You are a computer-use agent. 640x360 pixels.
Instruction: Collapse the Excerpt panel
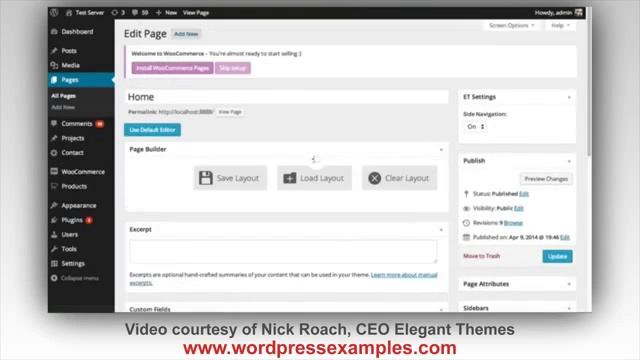[441, 230]
